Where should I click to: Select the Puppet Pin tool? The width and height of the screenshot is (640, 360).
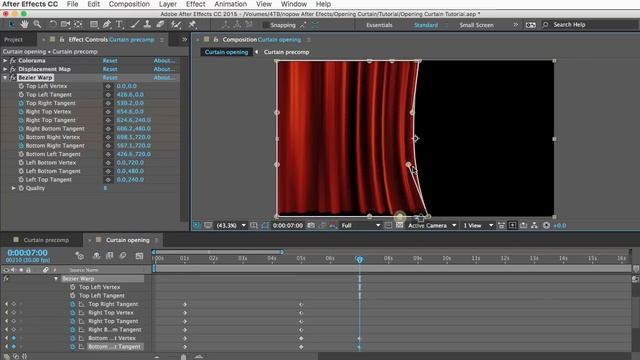(192, 24)
